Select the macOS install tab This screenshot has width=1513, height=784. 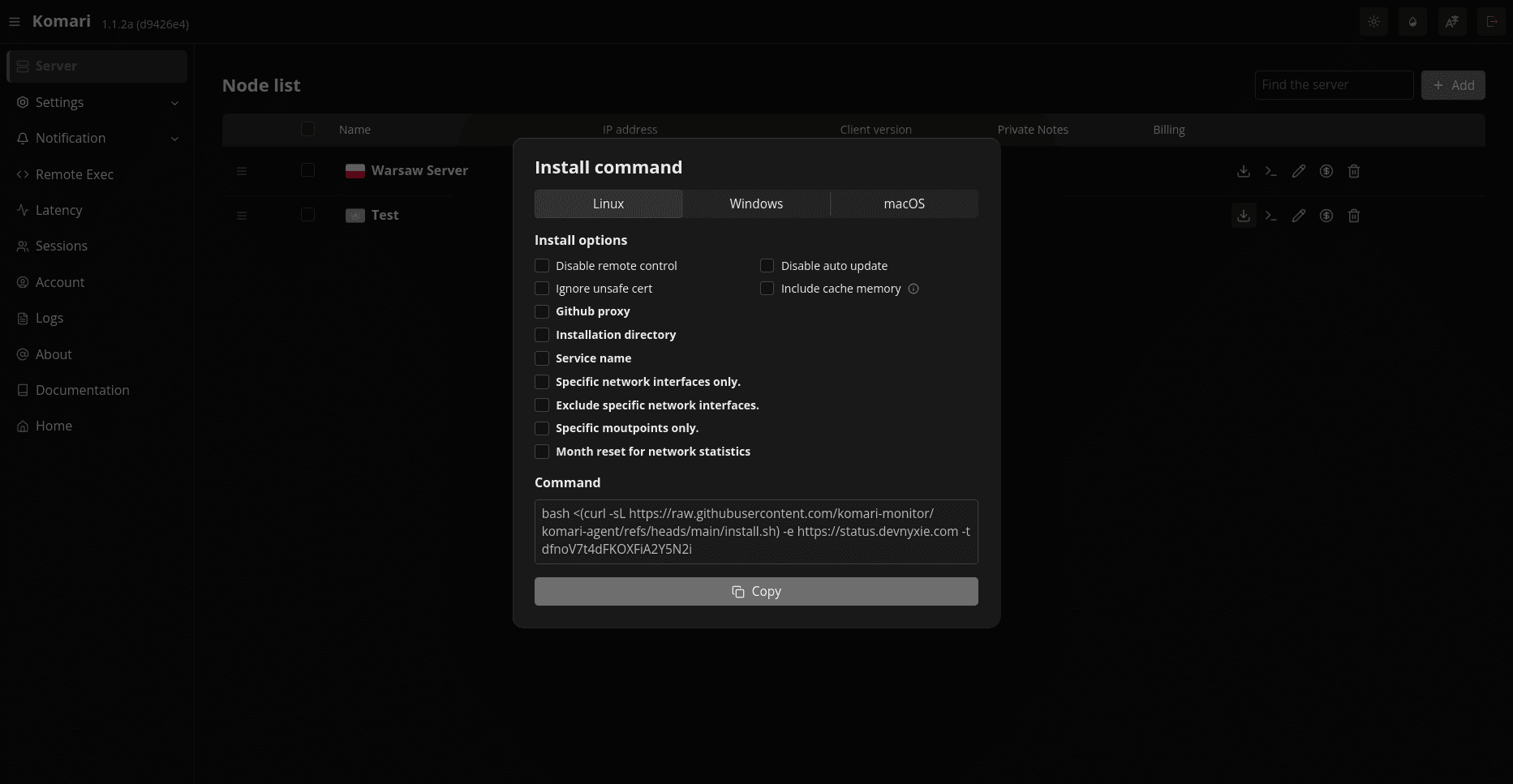(x=904, y=204)
